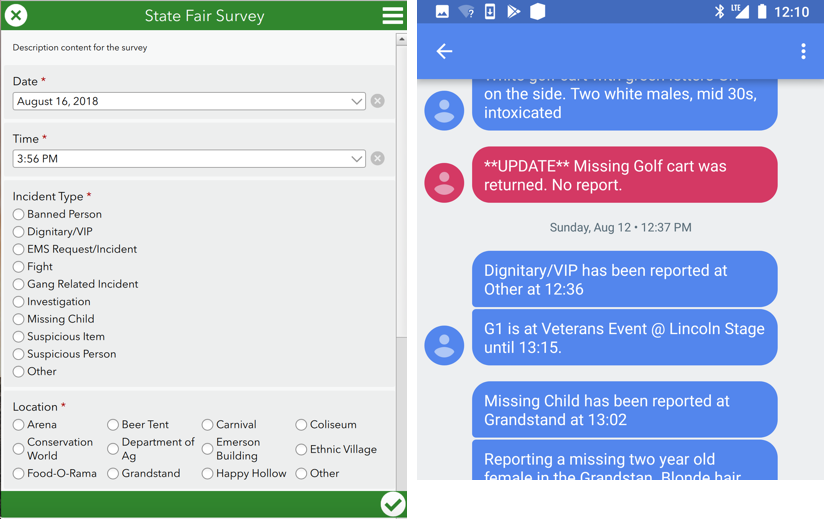Viewport: 824px width, 519px height.
Task: Open the Time dropdown
Action: (357, 158)
